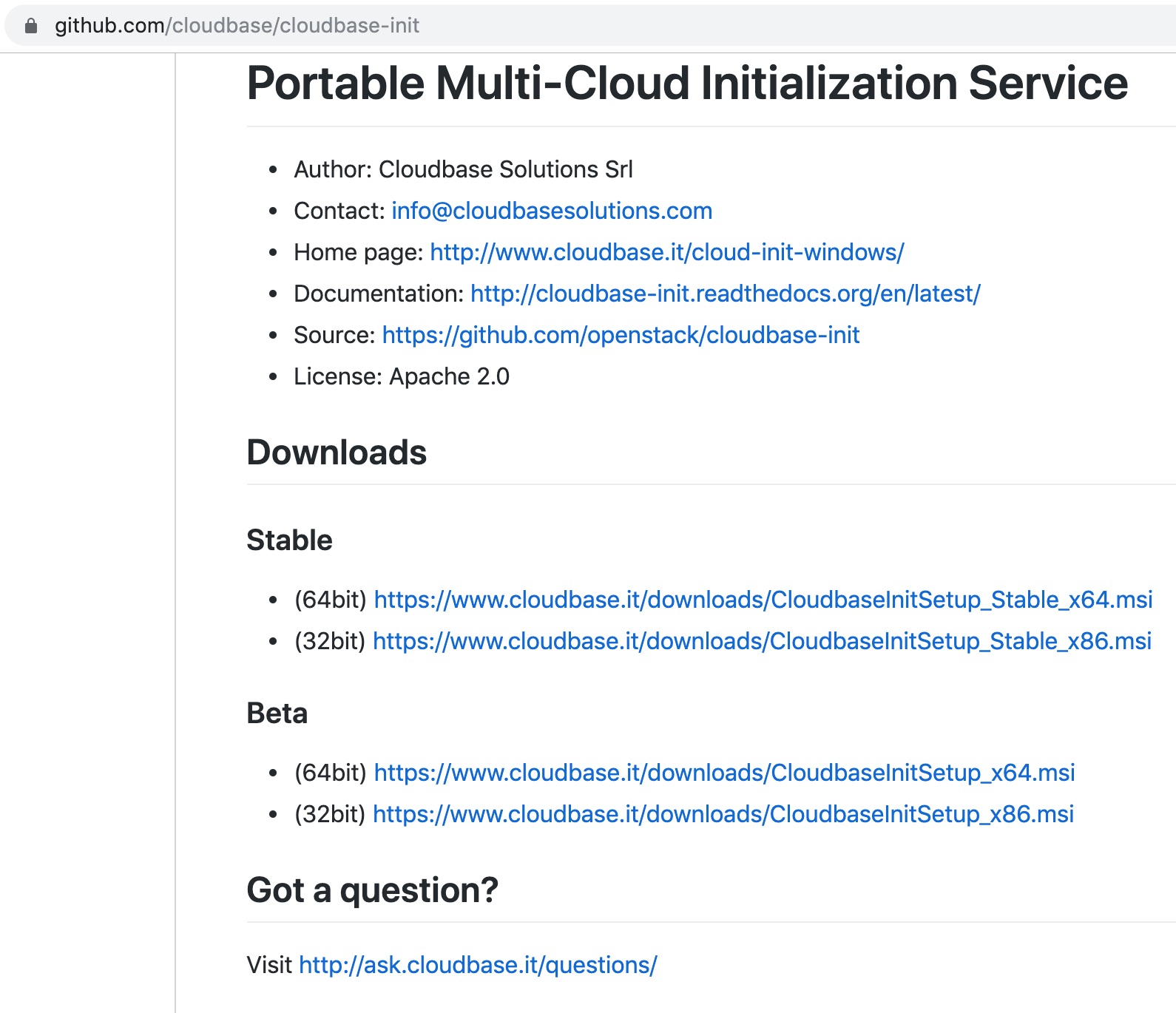The height and width of the screenshot is (1013, 1176).
Task: Open info@cloudbasesolutions.com contact link
Action: [552, 211]
